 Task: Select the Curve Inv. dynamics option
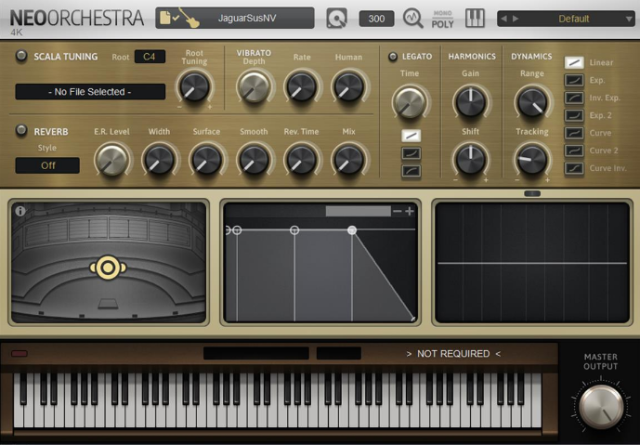(574, 168)
